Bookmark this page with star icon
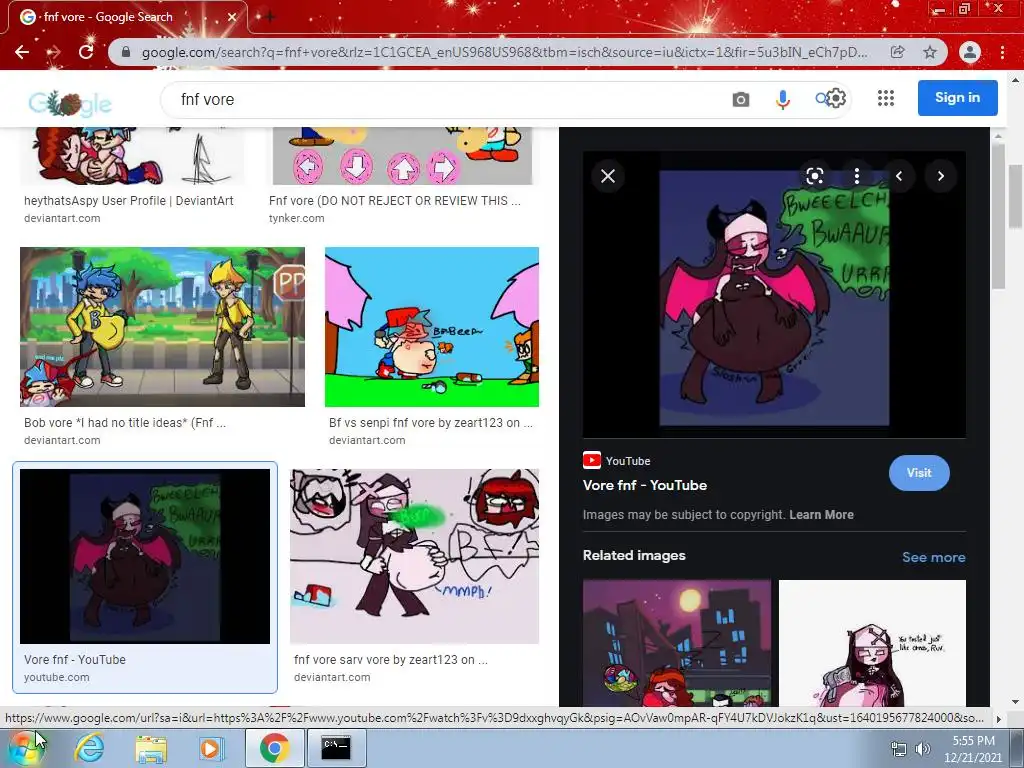Screen dimensions: 1024x768 [x=930, y=52]
